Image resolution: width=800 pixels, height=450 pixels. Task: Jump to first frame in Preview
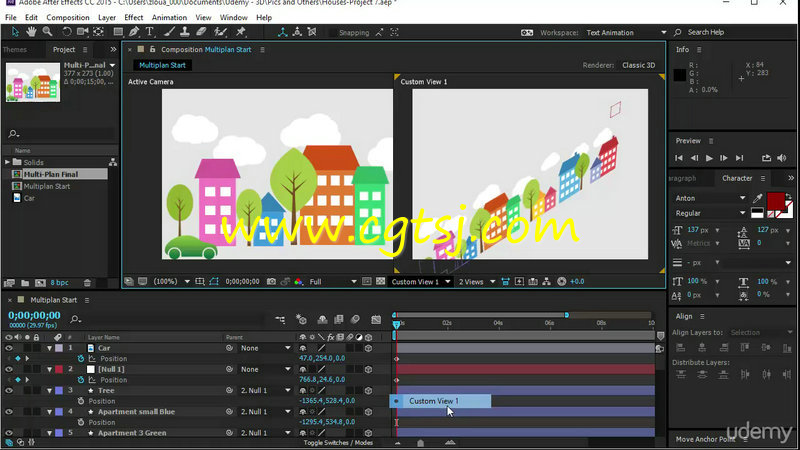point(679,158)
